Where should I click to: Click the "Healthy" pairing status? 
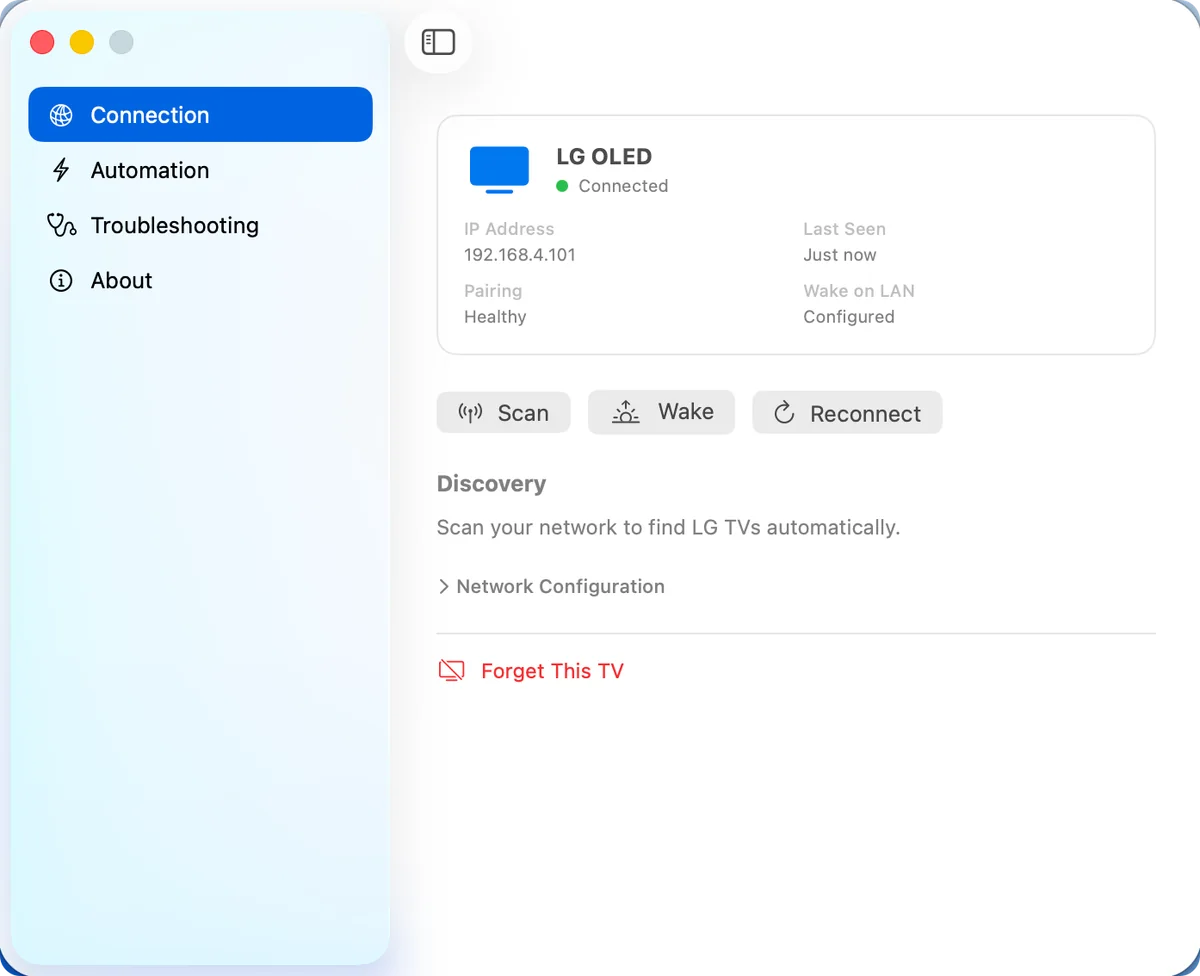pos(495,317)
